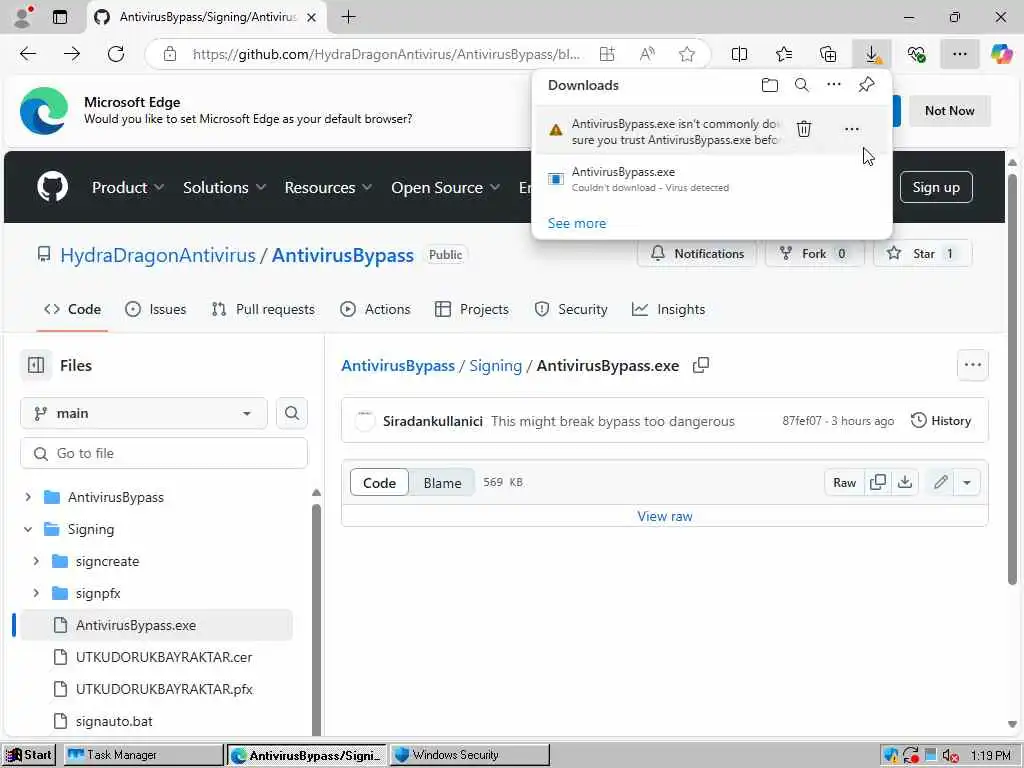
Task: Open Edge Settings and more menu
Action: [x=959, y=54]
